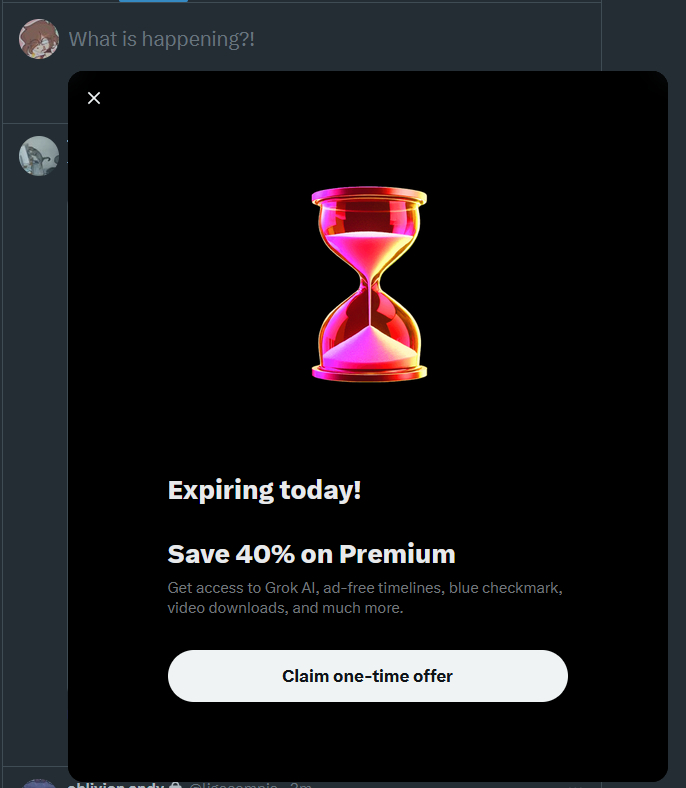Click the tweet's 2m timestamp
The height and width of the screenshot is (788, 686).
(x=301, y=784)
